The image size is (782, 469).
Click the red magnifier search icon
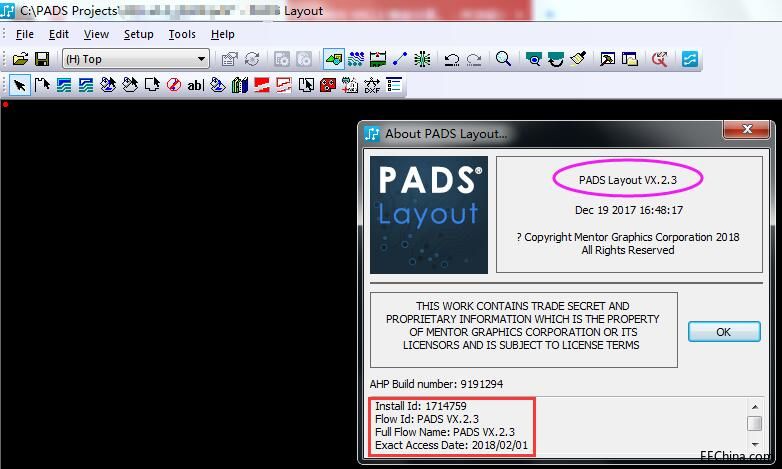click(x=660, y=59)
